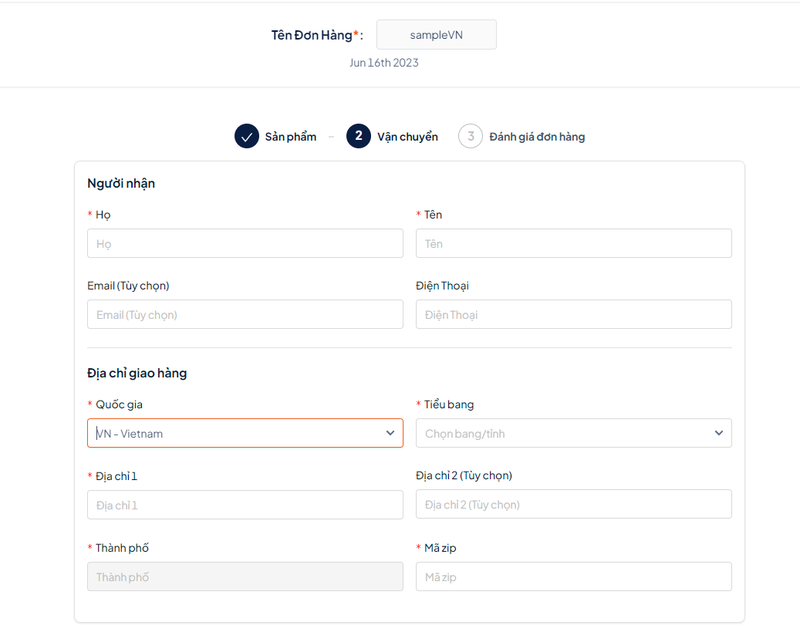Click the Địa chỉ 1 input field
800x633 pixels.
[x=245, y=505]
